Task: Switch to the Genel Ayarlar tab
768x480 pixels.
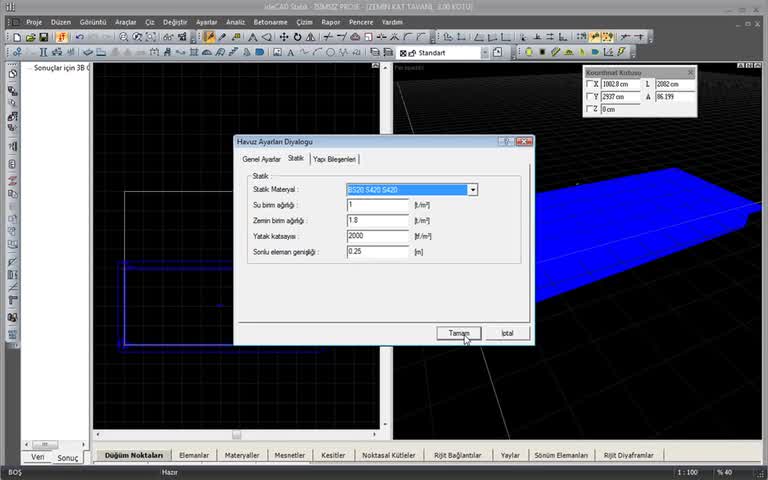Action: pyautogui.click(x=262, y=160)
